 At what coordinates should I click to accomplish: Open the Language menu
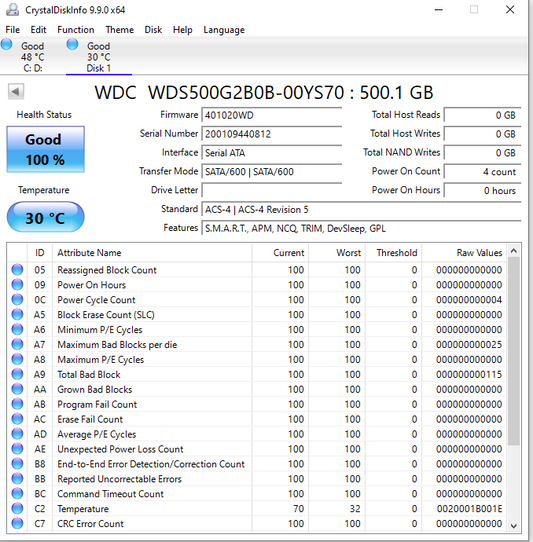pyautogui.click(x=224, y=30)
